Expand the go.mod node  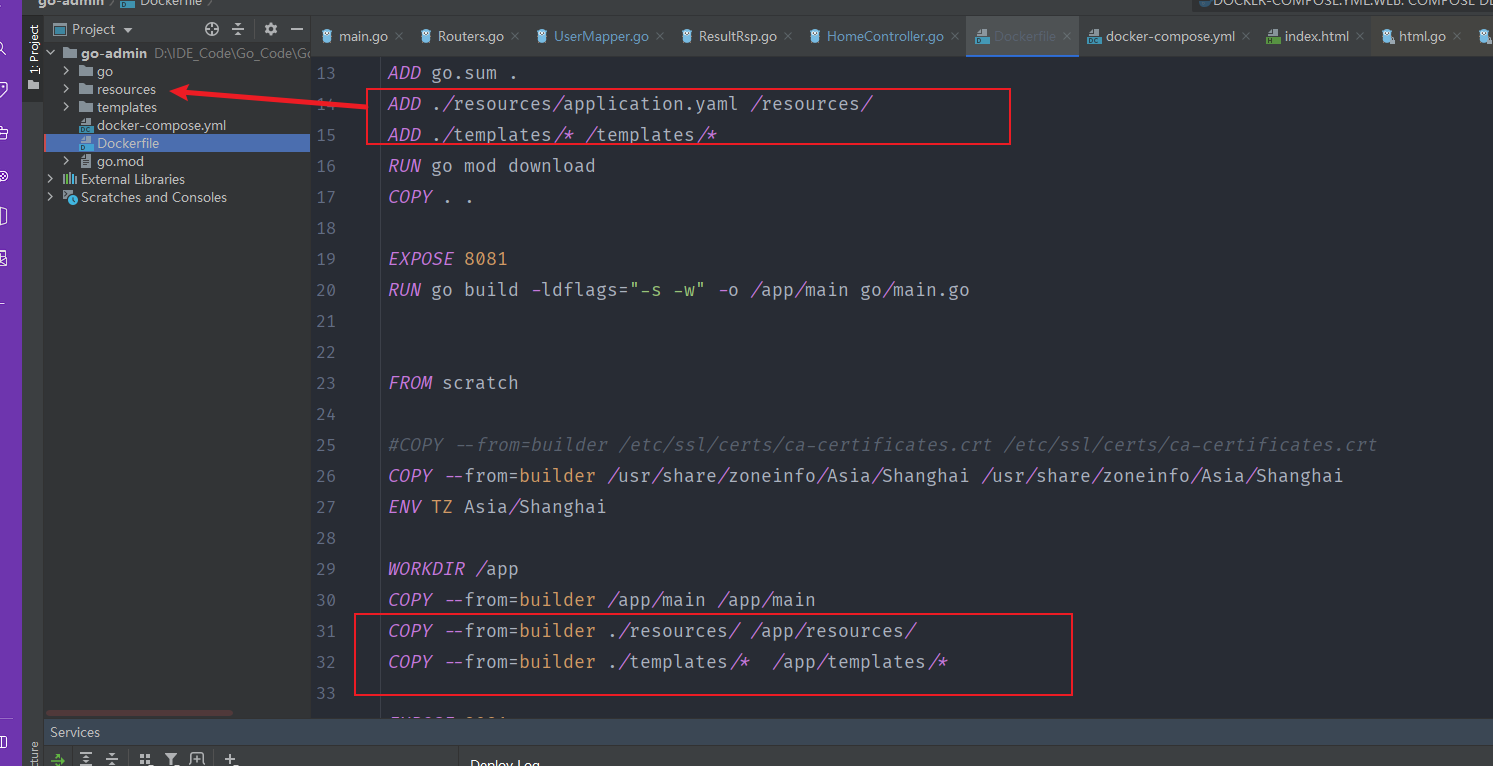pyautogui.click(x=67, y=161)
